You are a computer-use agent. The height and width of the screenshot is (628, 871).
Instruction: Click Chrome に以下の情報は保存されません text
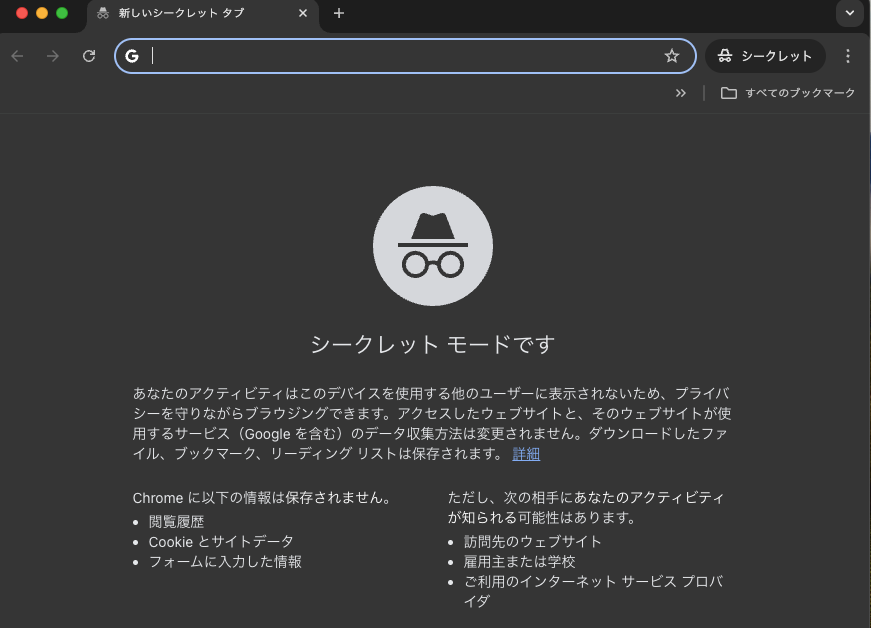tap(262, 498)
